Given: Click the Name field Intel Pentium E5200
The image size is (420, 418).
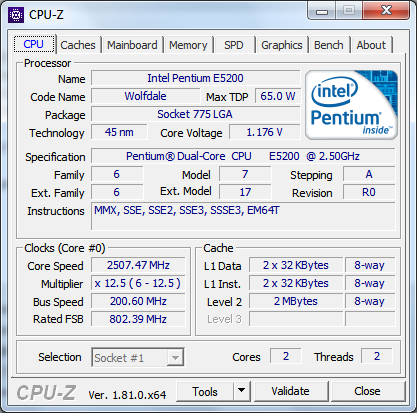Looking at the screenshot, I should [x=197, y=79].
